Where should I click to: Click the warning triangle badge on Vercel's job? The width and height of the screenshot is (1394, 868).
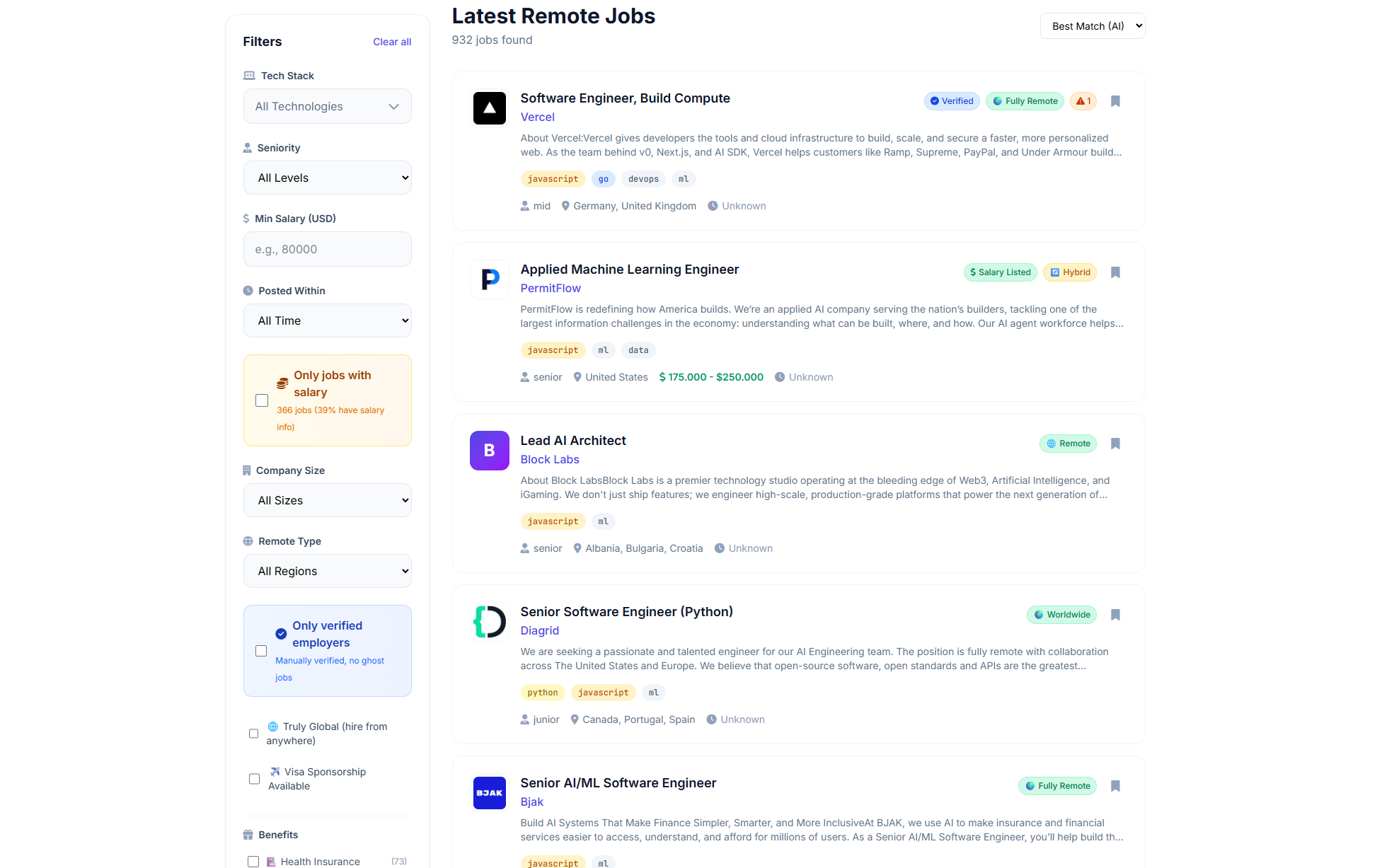[1083, 101]
